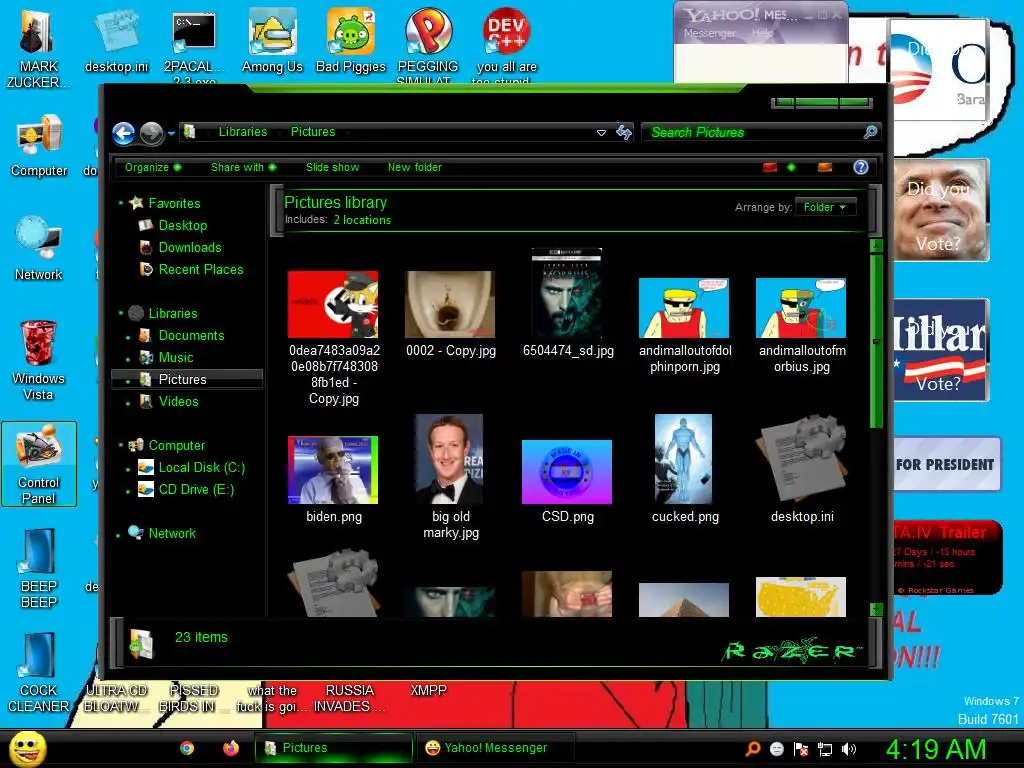The width and height of the screenshot is (1024, 768).
Task: Click the file list scroll up arrow
Action: click(876, 246)
